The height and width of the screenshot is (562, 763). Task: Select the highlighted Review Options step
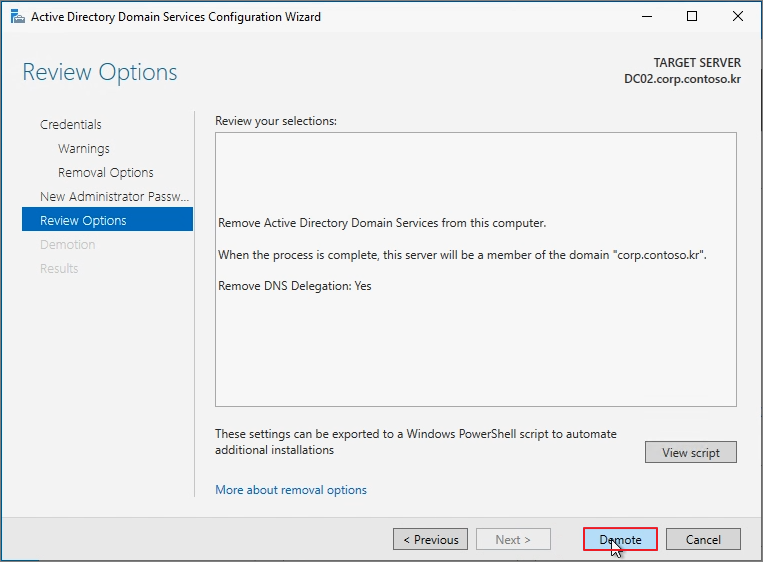coord(108,220)
